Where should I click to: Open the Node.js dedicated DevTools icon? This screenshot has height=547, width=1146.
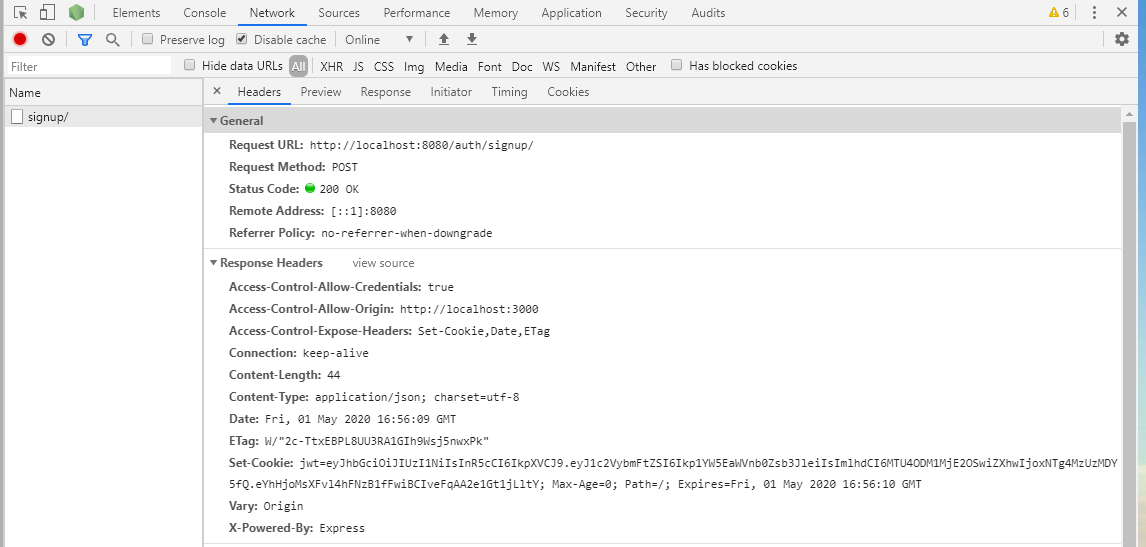pyautogui.click(x=76, y=12)
